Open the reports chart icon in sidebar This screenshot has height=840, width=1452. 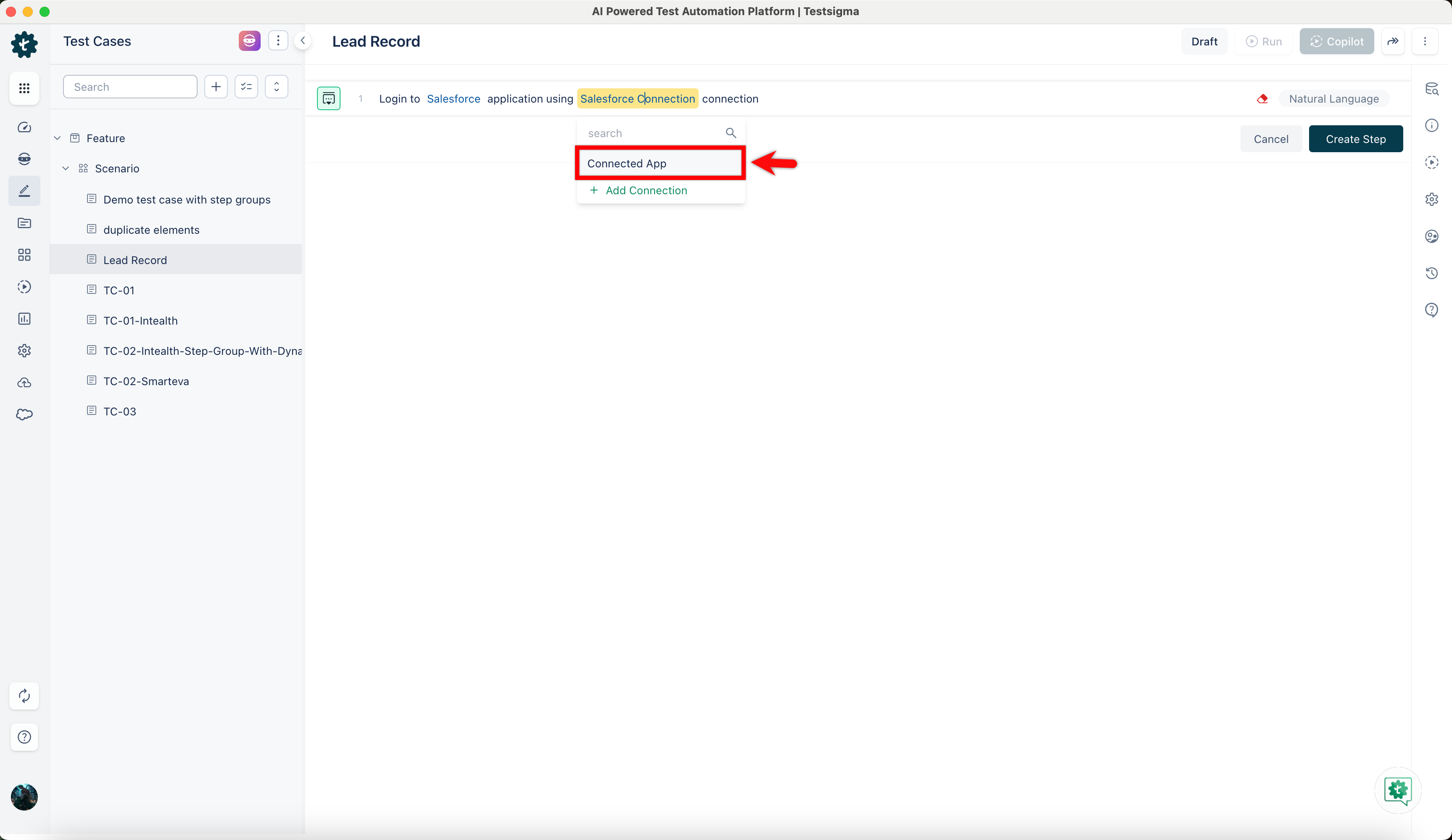(x=24, y=319)
